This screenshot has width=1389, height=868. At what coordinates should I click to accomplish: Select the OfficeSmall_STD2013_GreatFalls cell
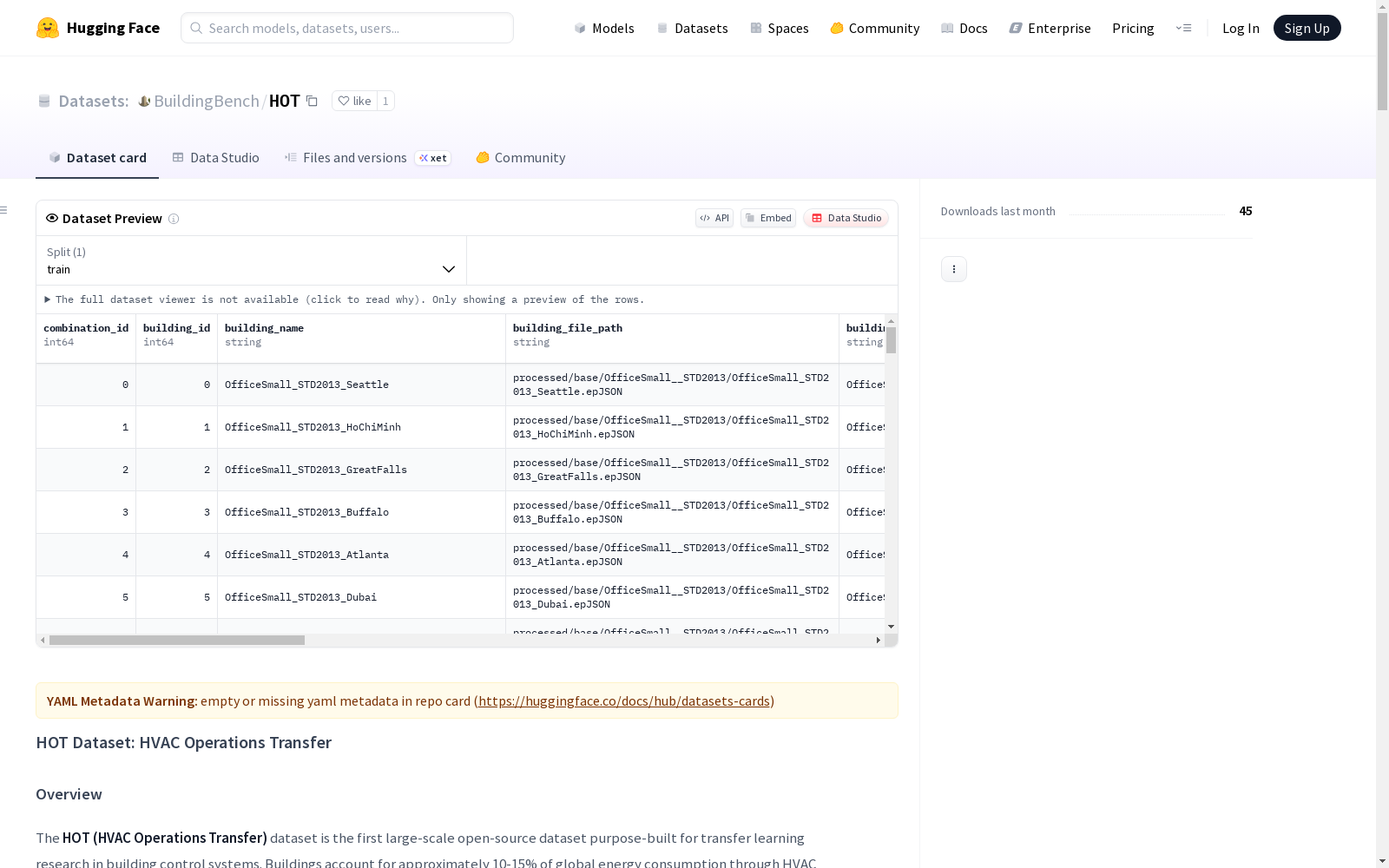coord(362,470)
